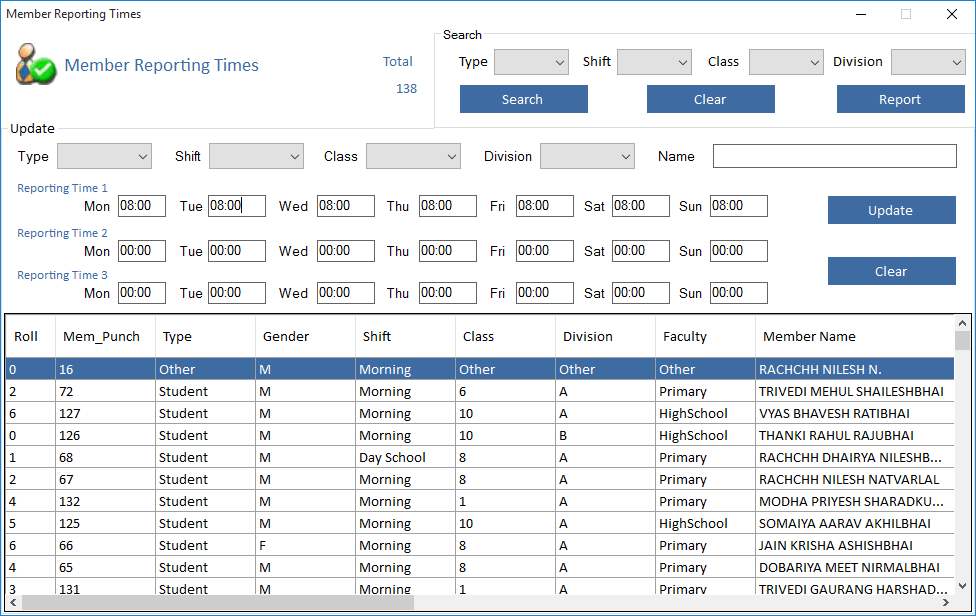Expand the Update section Division dropdown
The width and height of the screenshot is (976, 616).
[587, 156]
